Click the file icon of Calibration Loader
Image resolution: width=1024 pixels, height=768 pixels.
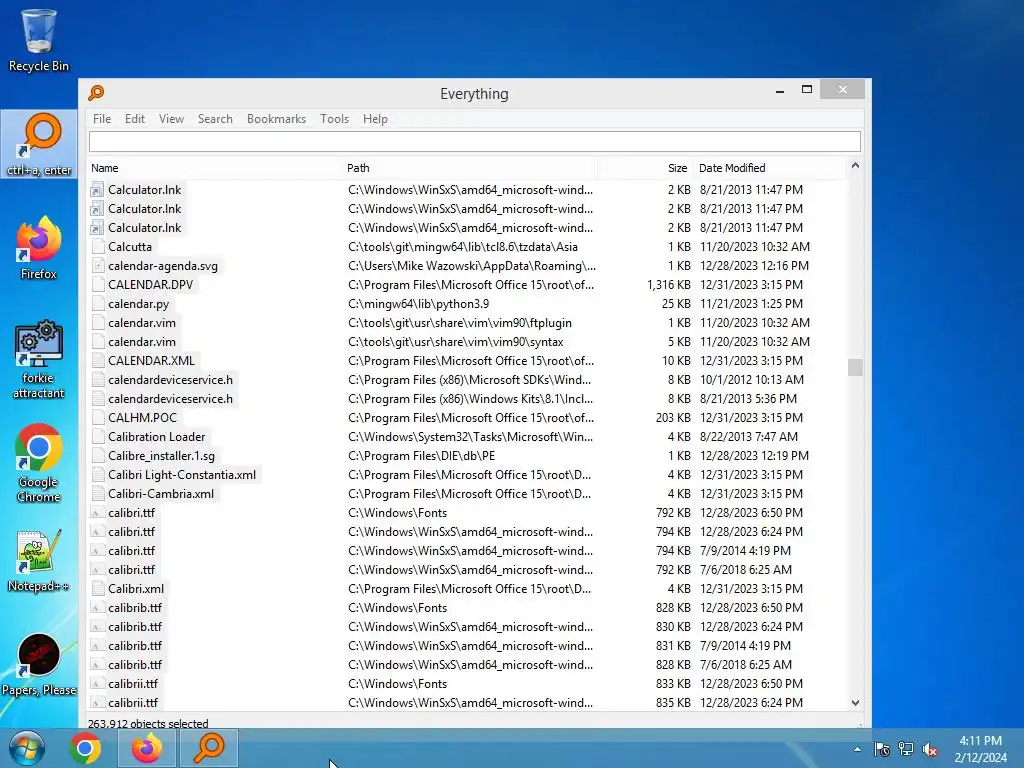coord(98,436)
